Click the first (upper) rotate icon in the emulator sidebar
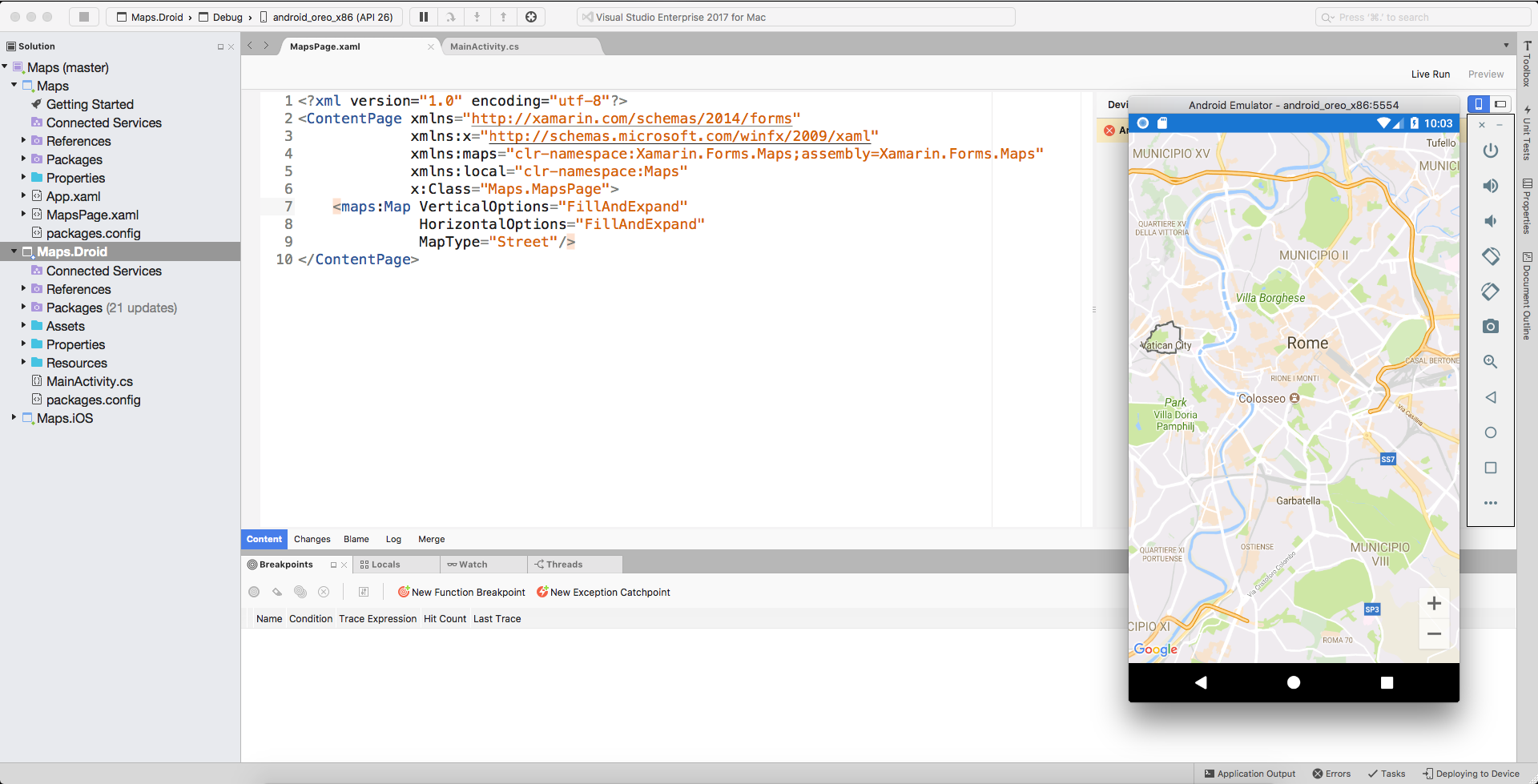 coord(1490,256)
